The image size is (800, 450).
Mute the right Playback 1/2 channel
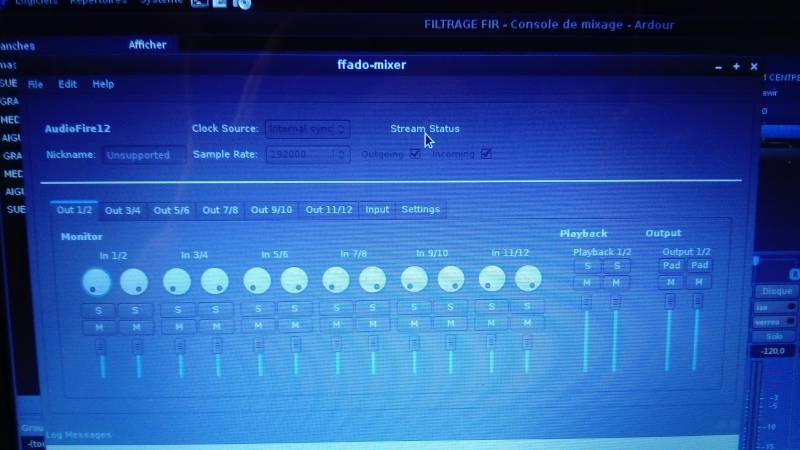pos(616,283)
